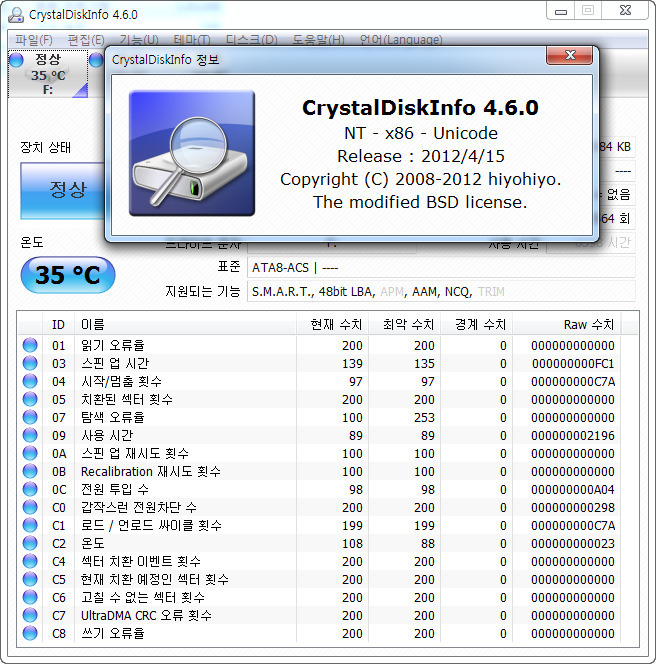Click the 최악 수치 column header
Screen dimensions: 656x664
click(404, 325)
